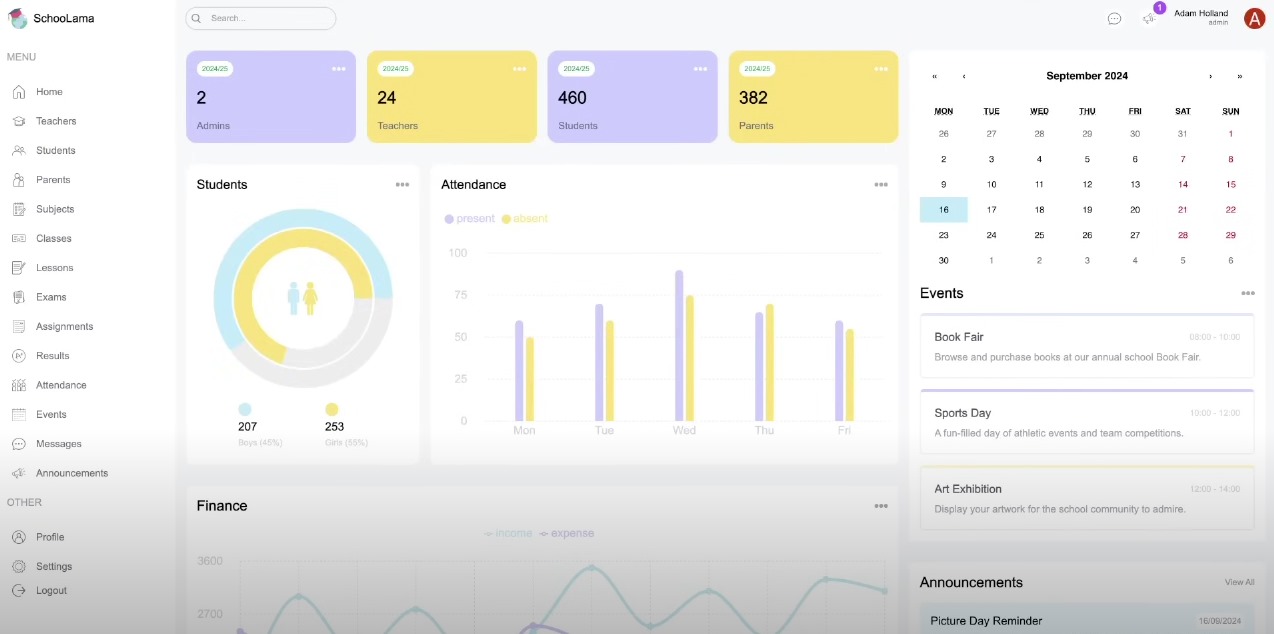Select September 16 on the calendar
1274x634 pixels.
(x=944, y=210)
